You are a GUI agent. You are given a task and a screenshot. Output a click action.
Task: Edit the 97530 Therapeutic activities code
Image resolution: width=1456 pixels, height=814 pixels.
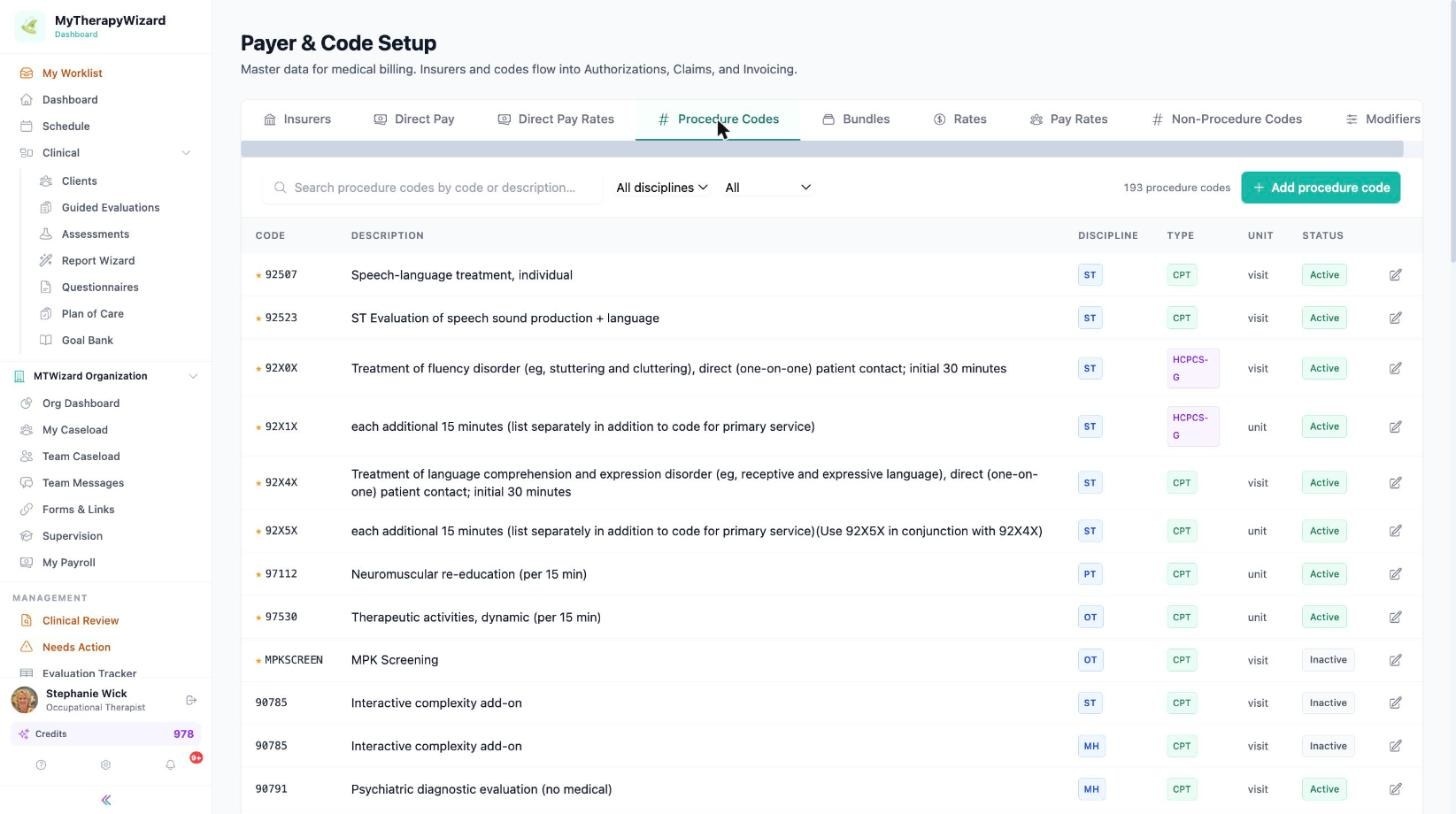1395,617
